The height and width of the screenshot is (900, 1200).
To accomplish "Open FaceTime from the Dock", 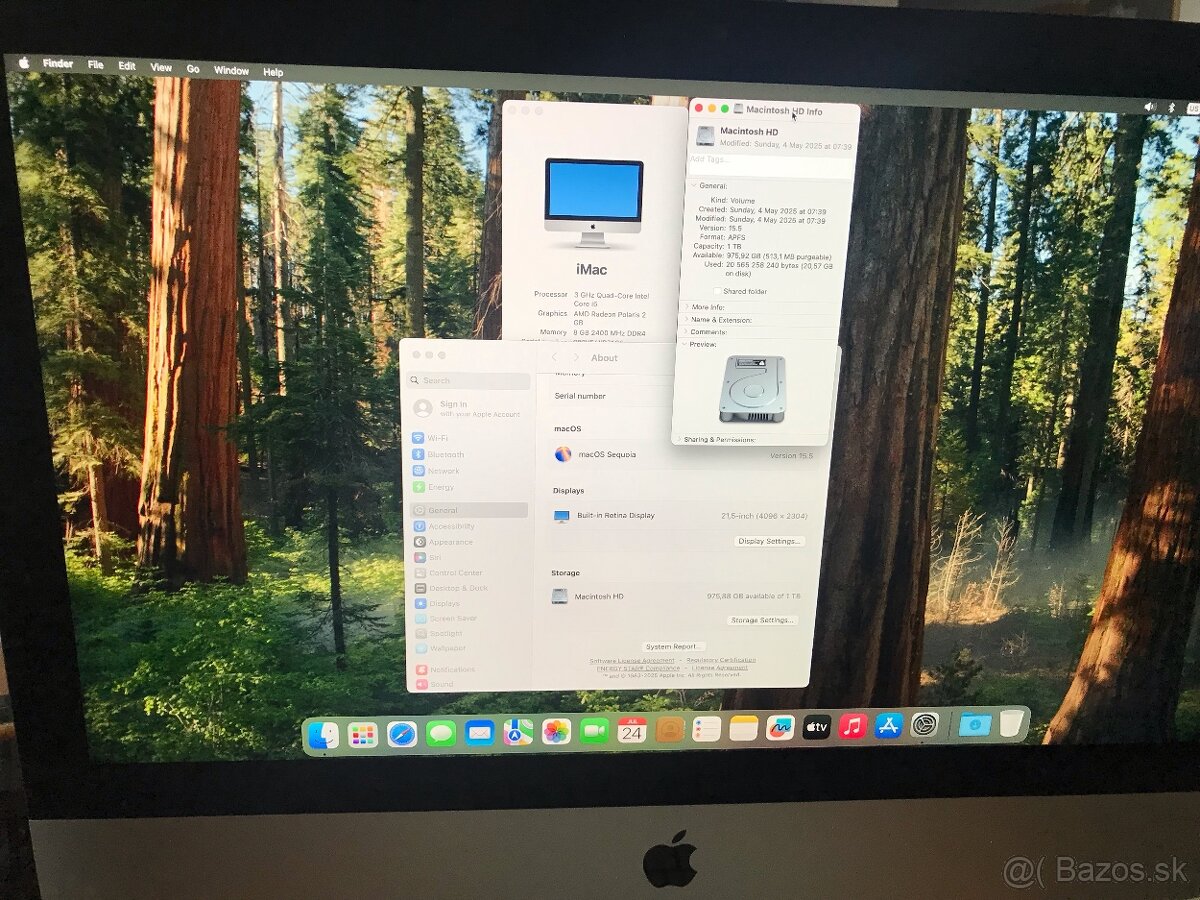I will [x=594, y=731].
